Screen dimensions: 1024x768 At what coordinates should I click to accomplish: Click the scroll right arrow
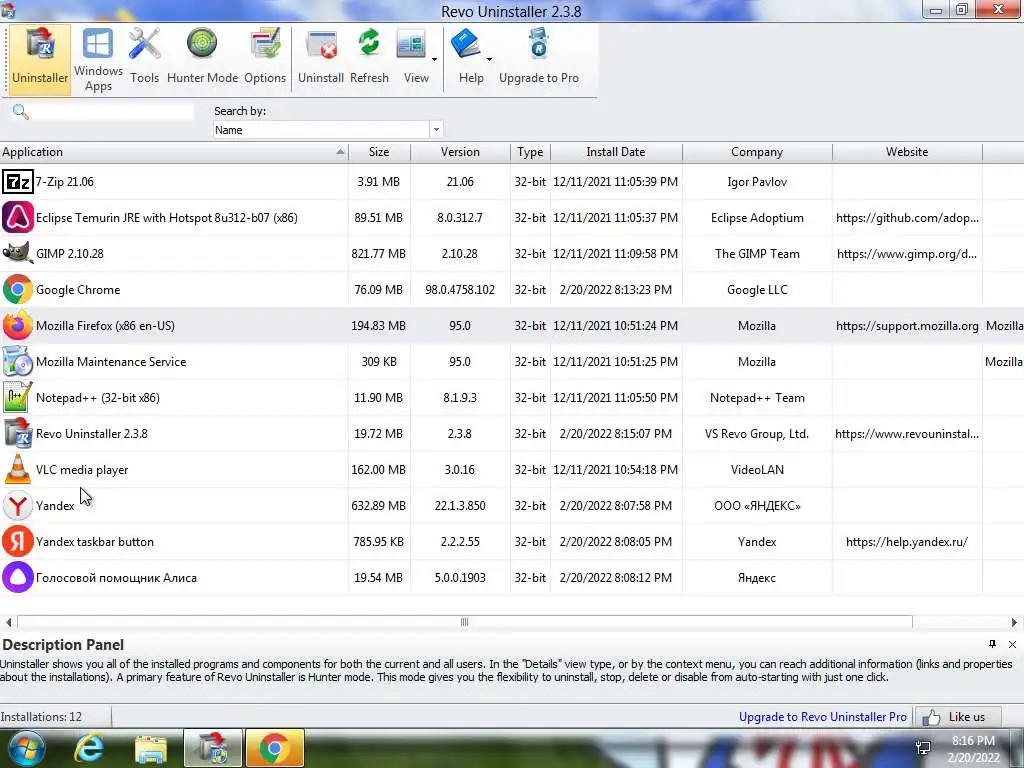click(1014, 622)
